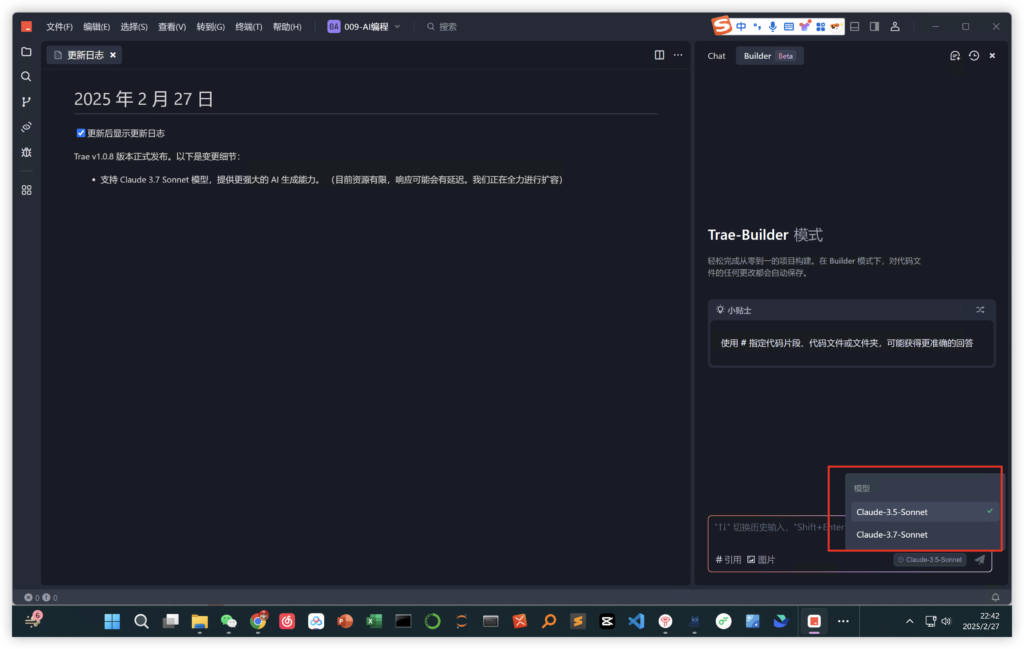Click the Trae logo in title bar

pos(26,26)
